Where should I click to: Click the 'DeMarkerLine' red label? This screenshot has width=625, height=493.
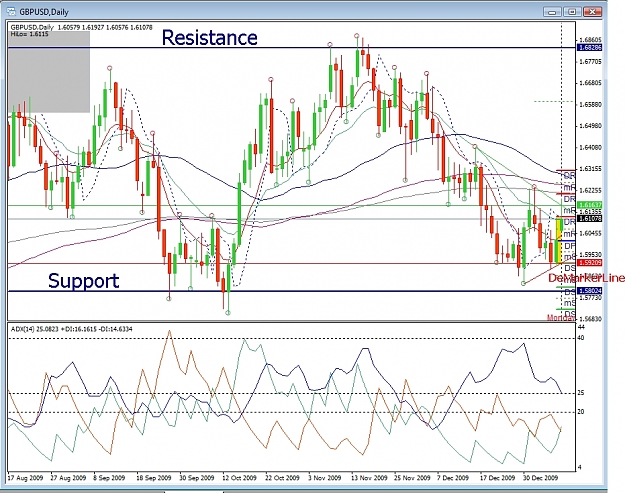[x=586, y=278]
